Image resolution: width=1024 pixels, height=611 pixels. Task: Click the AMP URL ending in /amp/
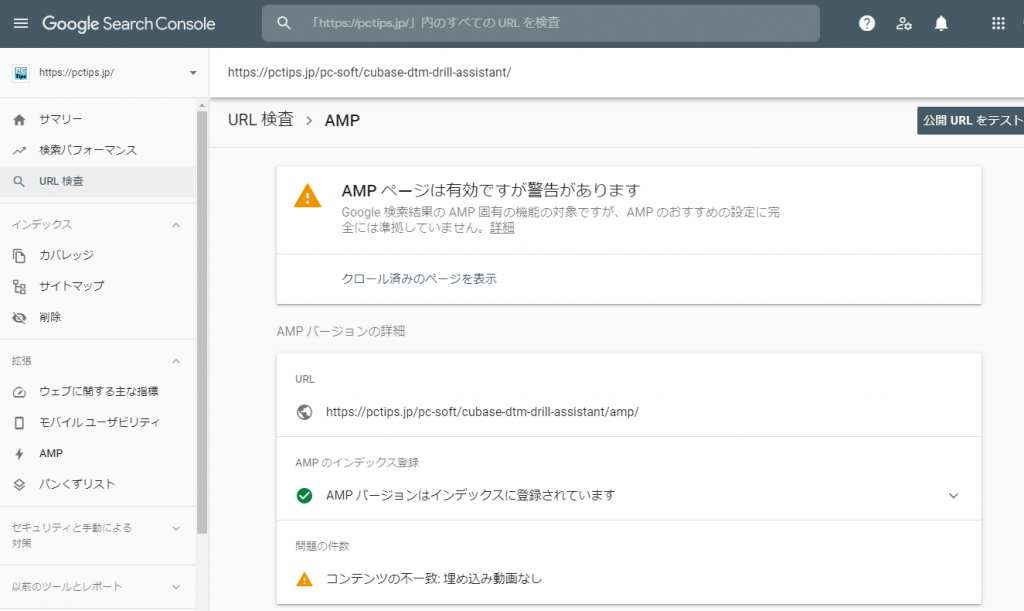pos(482,412)
